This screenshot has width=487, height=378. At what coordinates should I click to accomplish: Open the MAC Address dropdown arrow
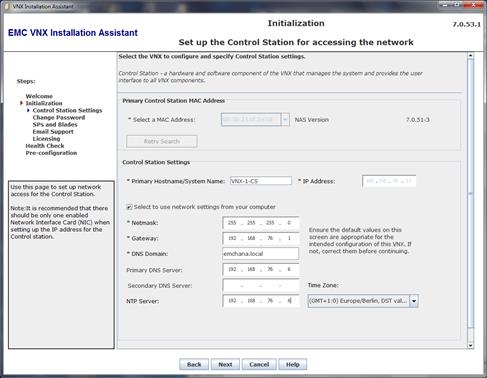point(285,119)
